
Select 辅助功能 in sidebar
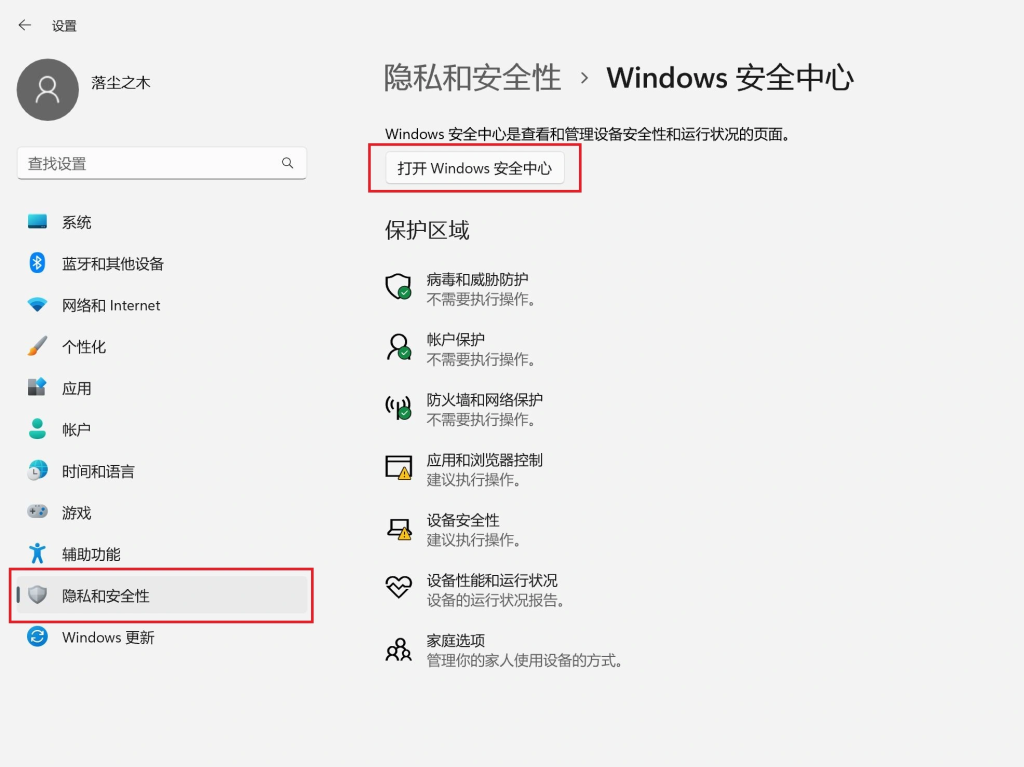click(x=161, y=553)
